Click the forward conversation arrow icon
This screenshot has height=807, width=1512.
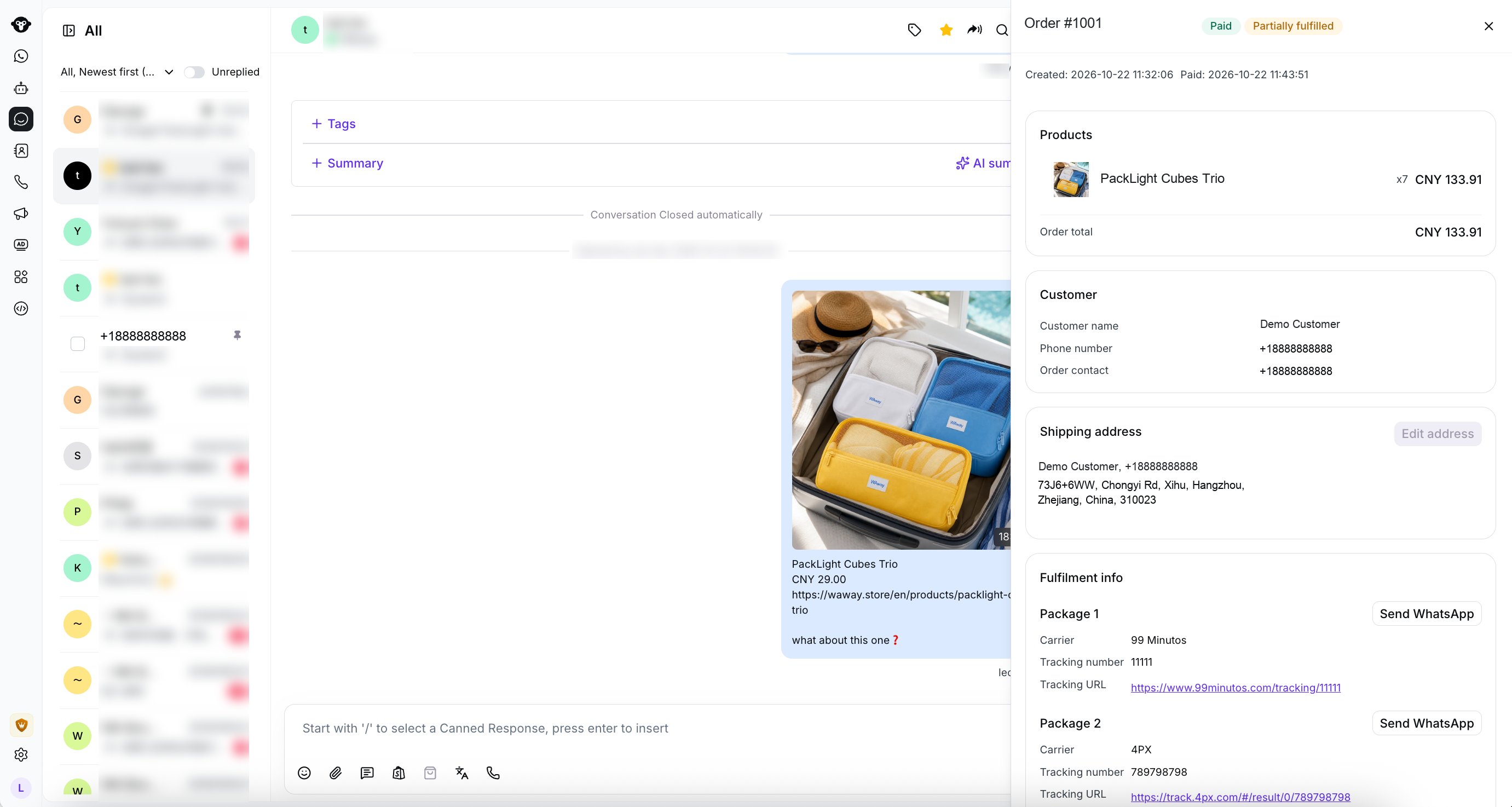click(974, 30)
